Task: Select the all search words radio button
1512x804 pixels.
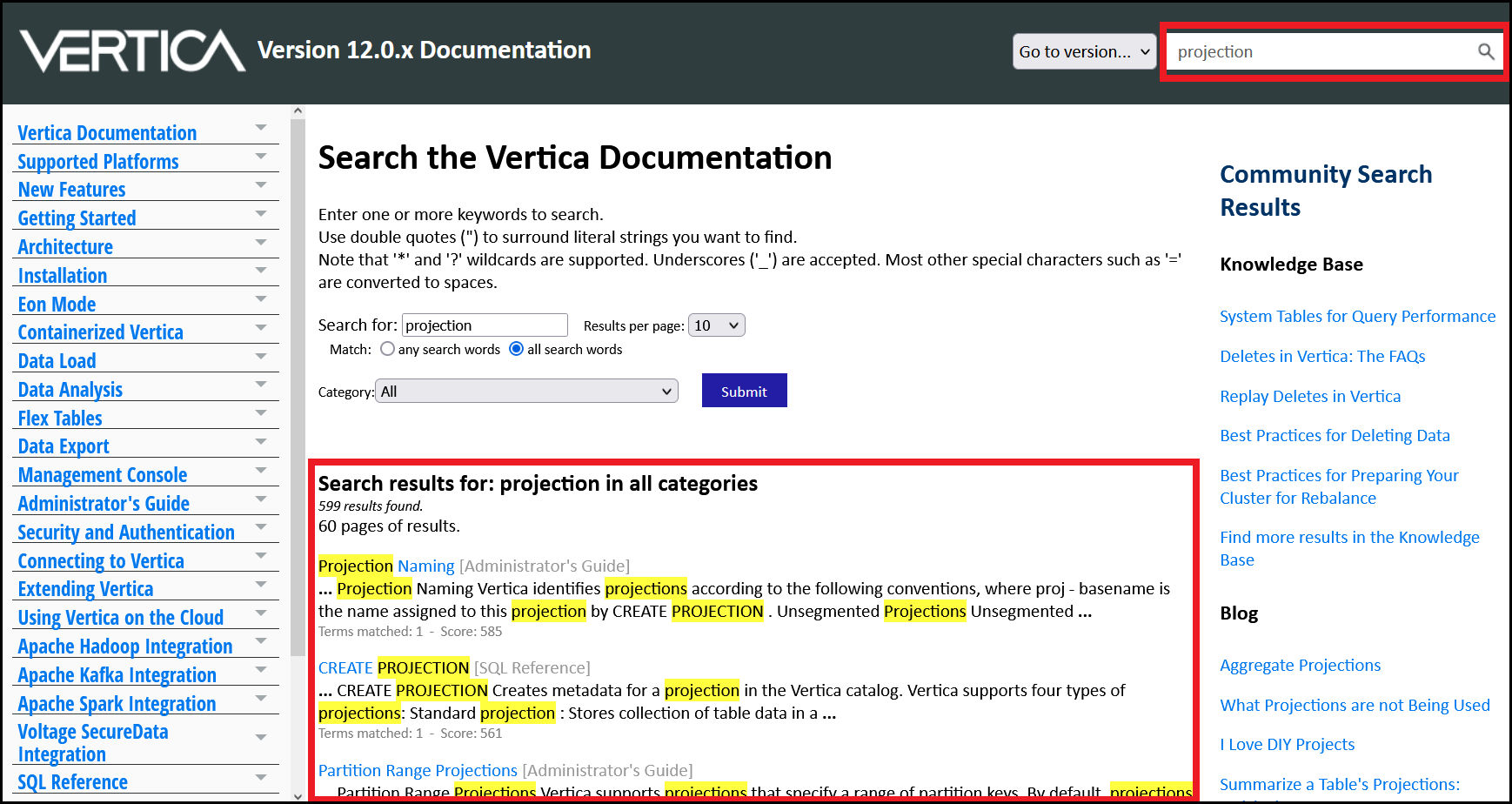Action: tap(516, 349)
